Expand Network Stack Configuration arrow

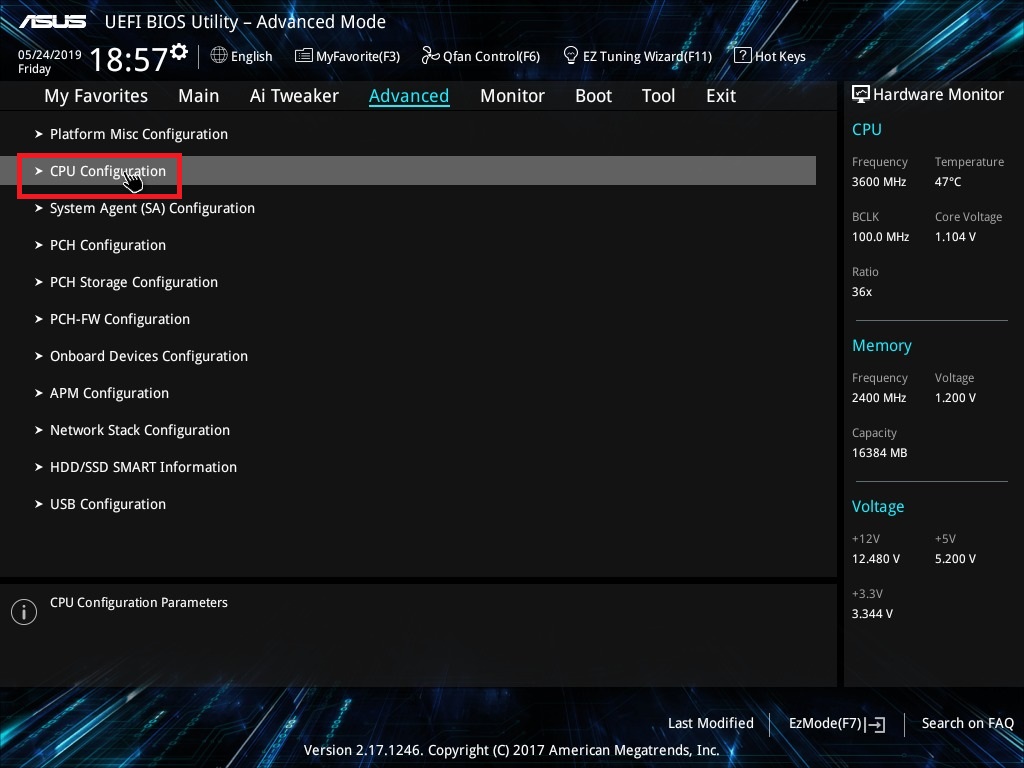coord(39,430)
